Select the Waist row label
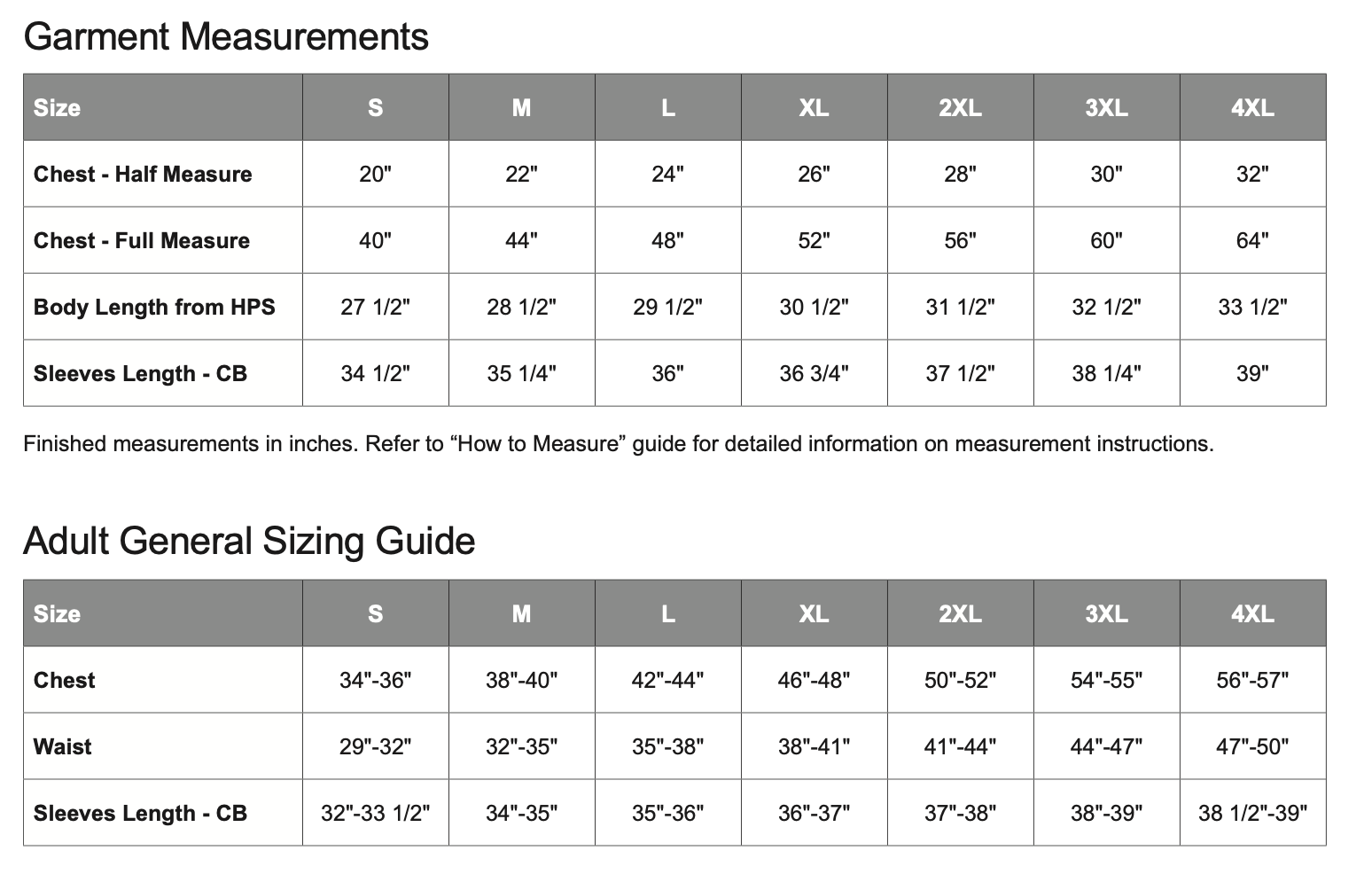Screen dimensions: 1372x874 click(x=63, y=747)
